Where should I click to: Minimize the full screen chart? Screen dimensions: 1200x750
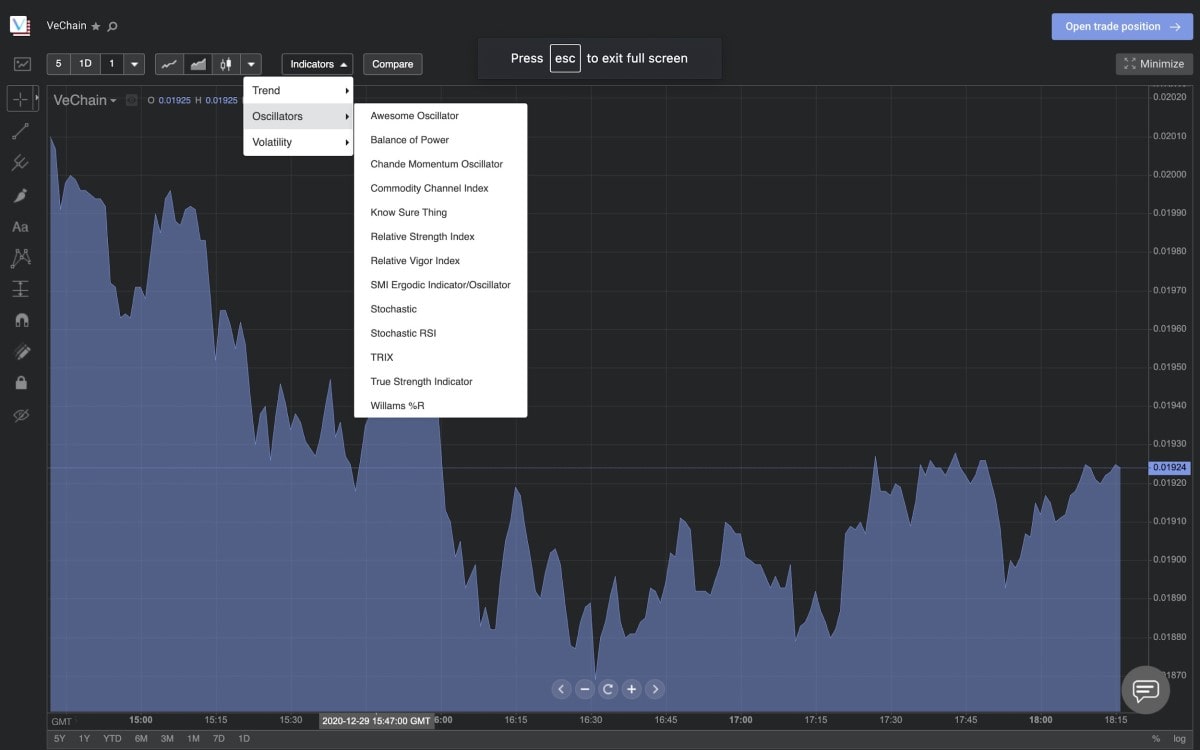[1154, 64]
